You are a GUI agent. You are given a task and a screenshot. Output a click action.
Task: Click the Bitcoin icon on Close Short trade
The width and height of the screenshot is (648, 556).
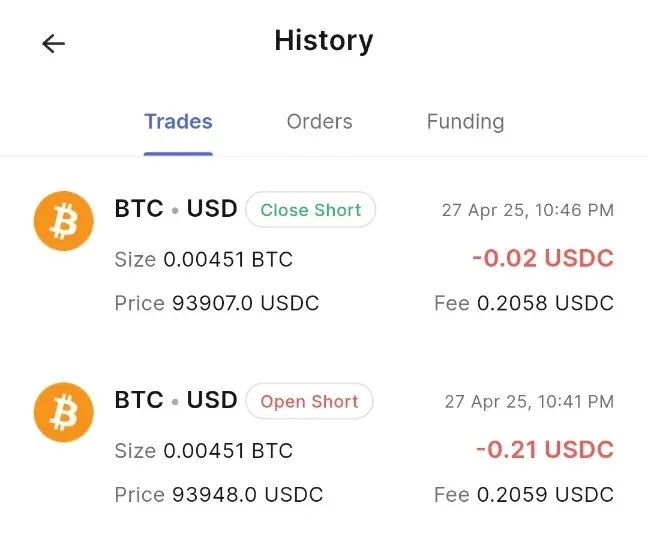click(x=64, y=222)
